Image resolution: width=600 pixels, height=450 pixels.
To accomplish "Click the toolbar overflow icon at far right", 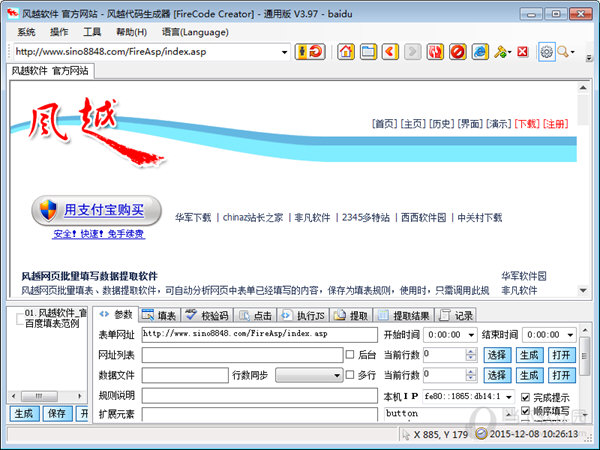I will coord(589,58).
